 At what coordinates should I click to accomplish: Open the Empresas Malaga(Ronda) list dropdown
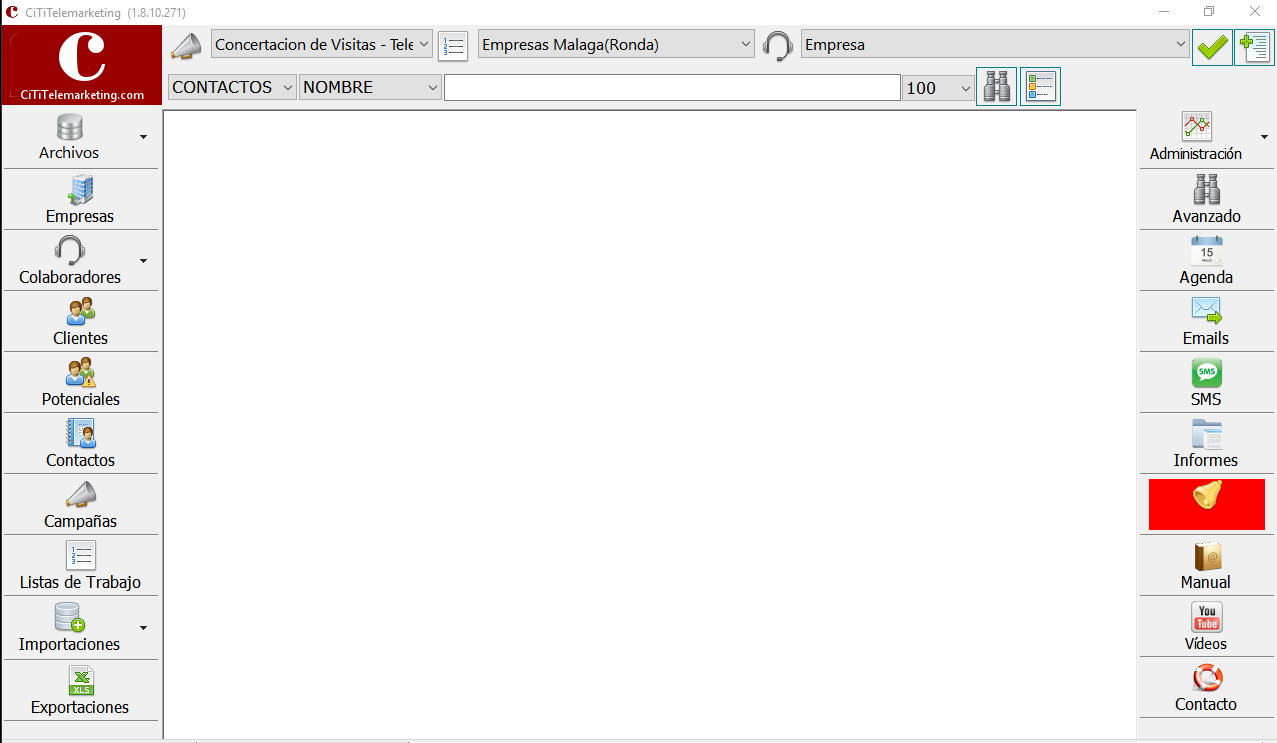click(617, 44)
